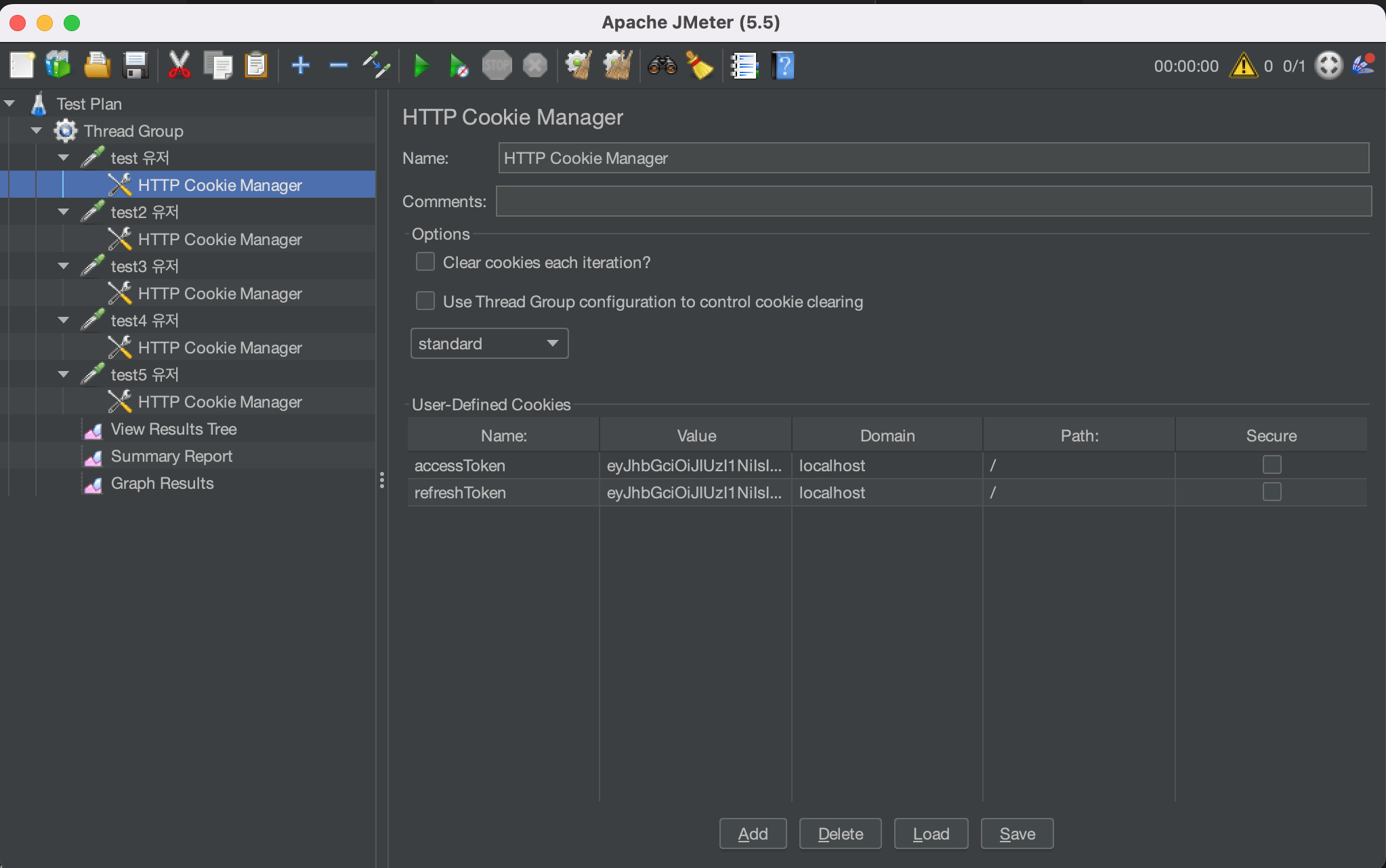The height and width of the screenshot is (868, 1386).
Task: Collapse the test 유저 sampler arrow
Action: coord(64,158)
